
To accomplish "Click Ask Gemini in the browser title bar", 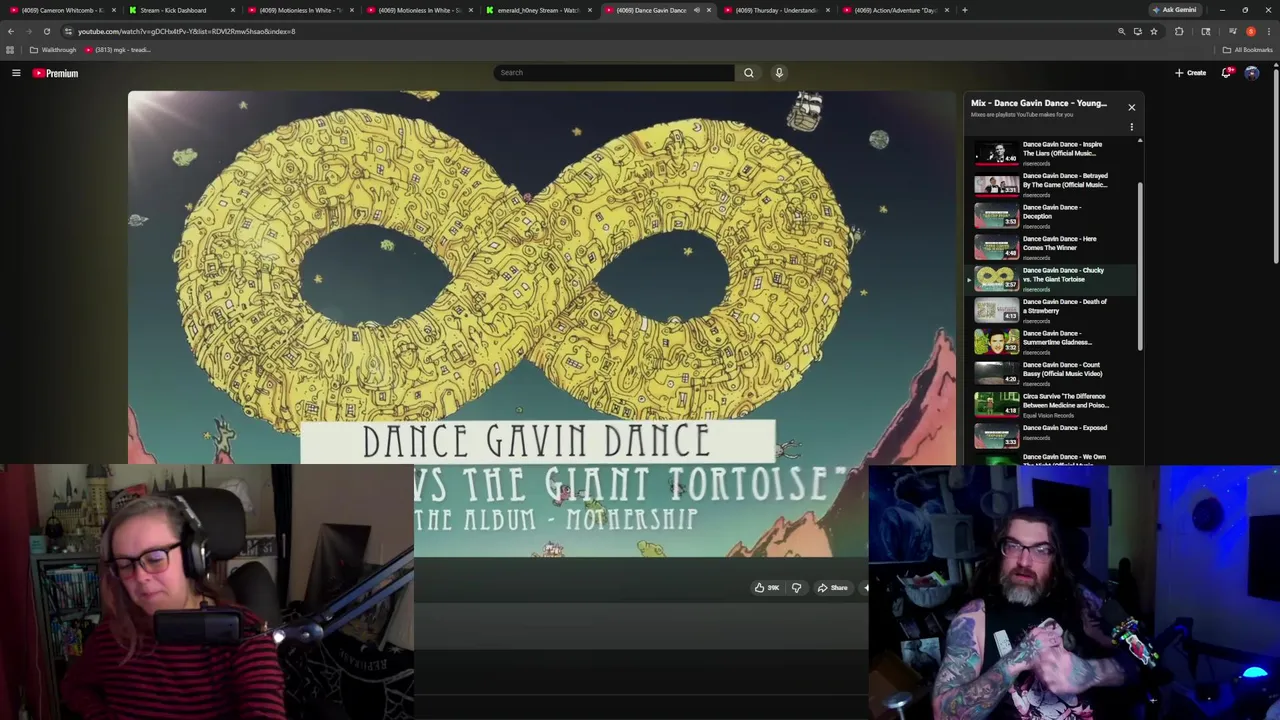I will [1173, 10].
